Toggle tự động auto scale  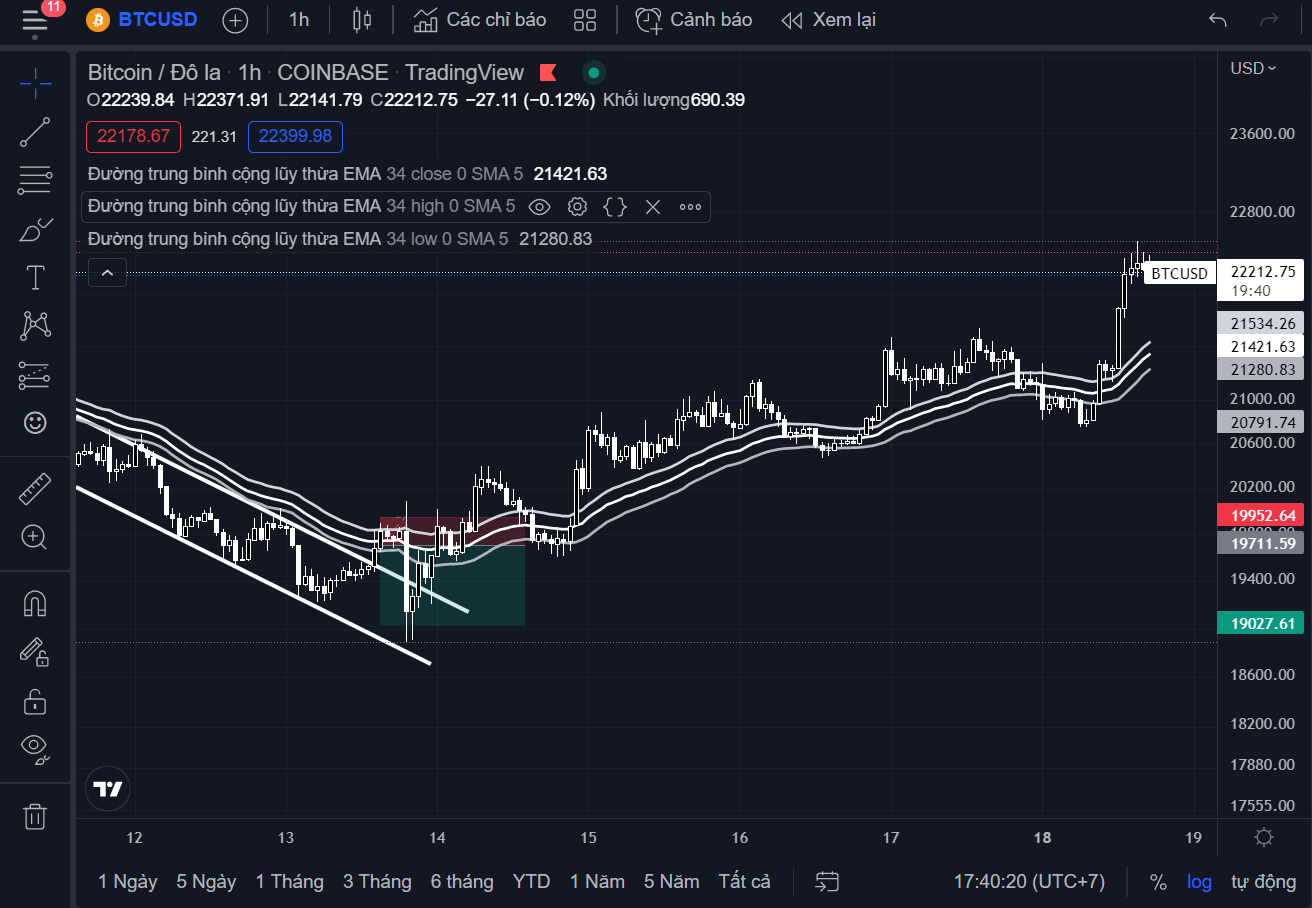point(1263,881)
